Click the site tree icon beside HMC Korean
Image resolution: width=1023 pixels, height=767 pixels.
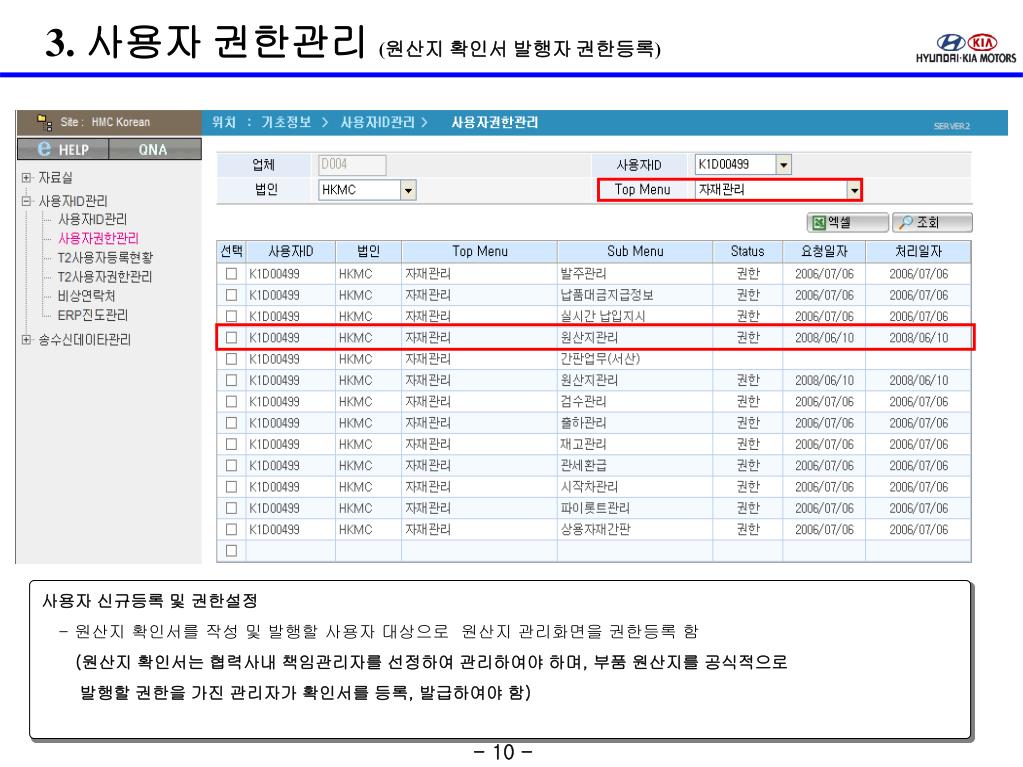click(44, 122)
